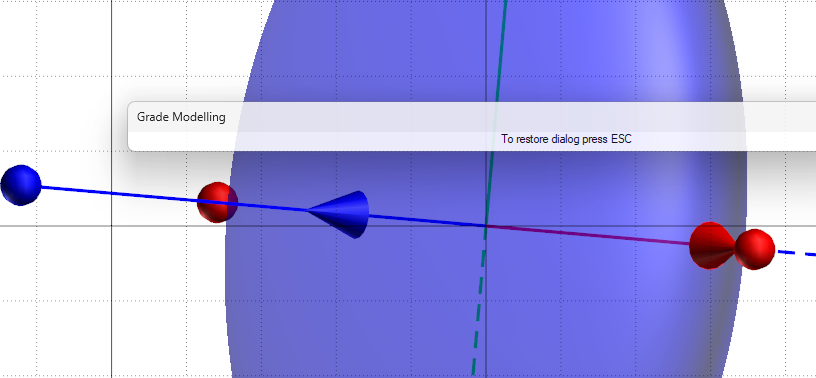
Task: Click the minimized dialog's white message strip
Action: (471, 141)
